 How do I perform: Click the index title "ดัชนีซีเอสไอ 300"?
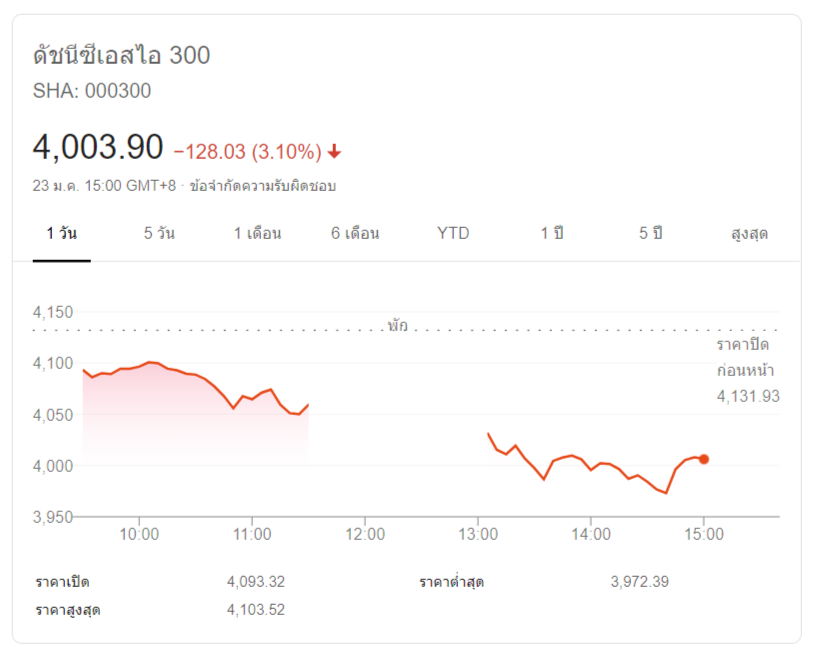point(121,55)
